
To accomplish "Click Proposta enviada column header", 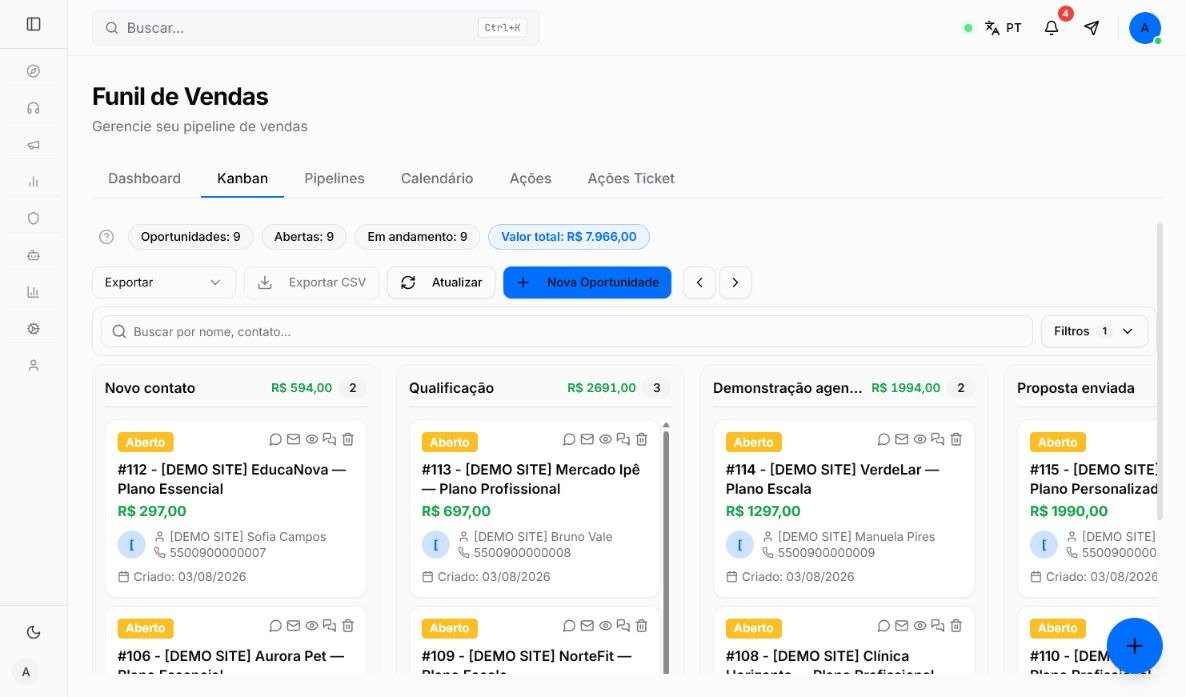I will click(x=1076, y=388).
